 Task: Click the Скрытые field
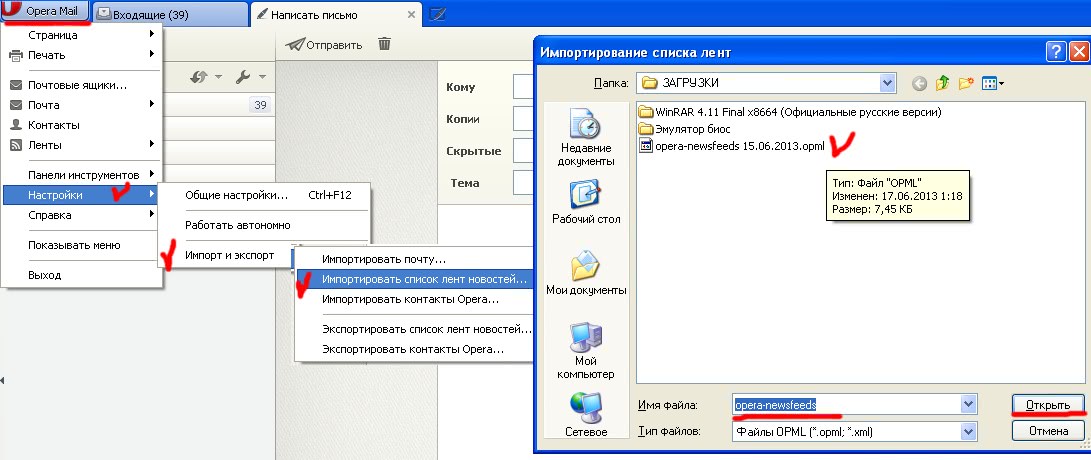523,151
